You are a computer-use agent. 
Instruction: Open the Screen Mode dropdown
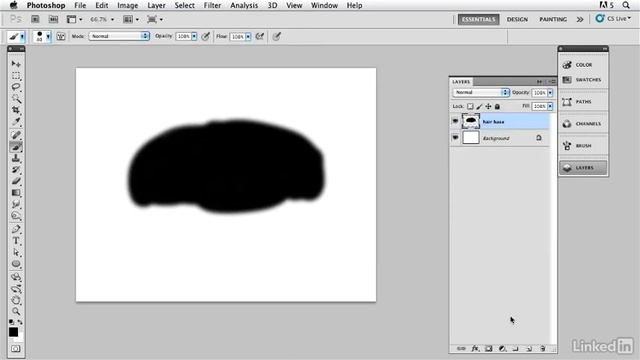pyautogui.click(x=155, y=19)
